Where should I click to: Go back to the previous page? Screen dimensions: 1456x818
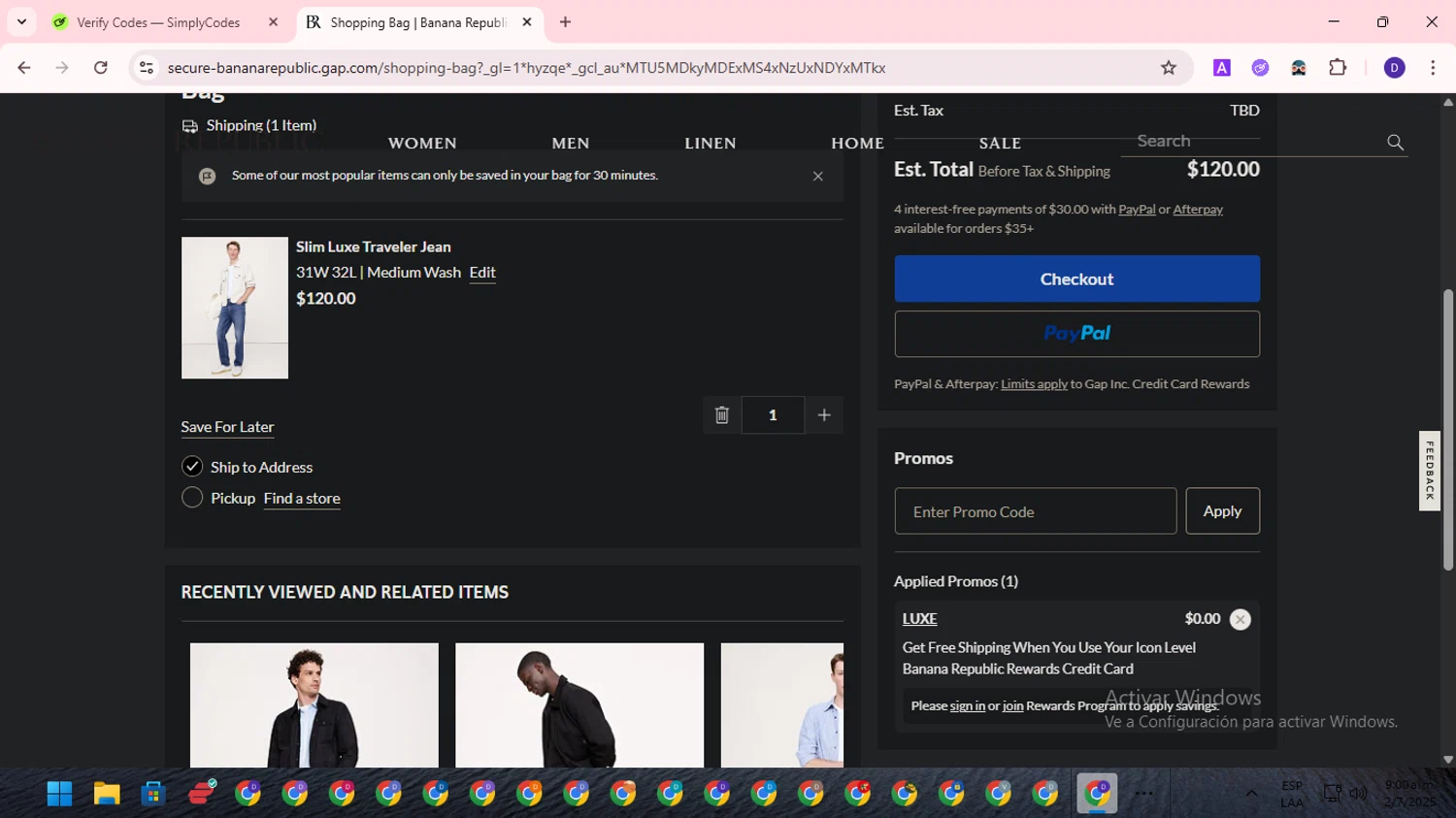[x=24, y=67]
